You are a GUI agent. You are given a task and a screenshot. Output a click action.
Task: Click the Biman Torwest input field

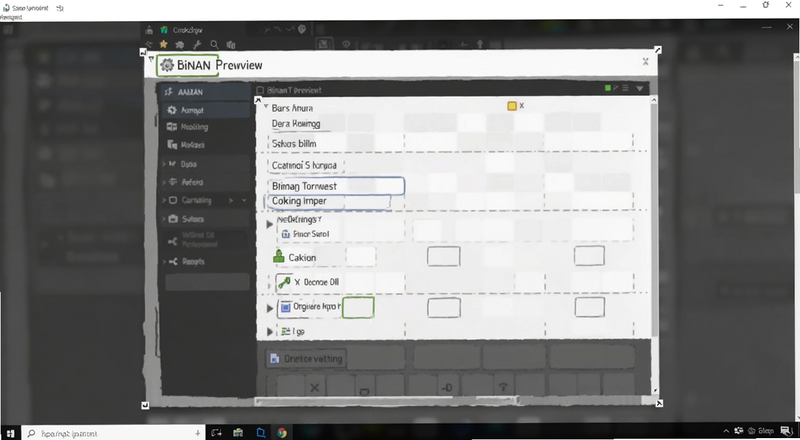336,186
